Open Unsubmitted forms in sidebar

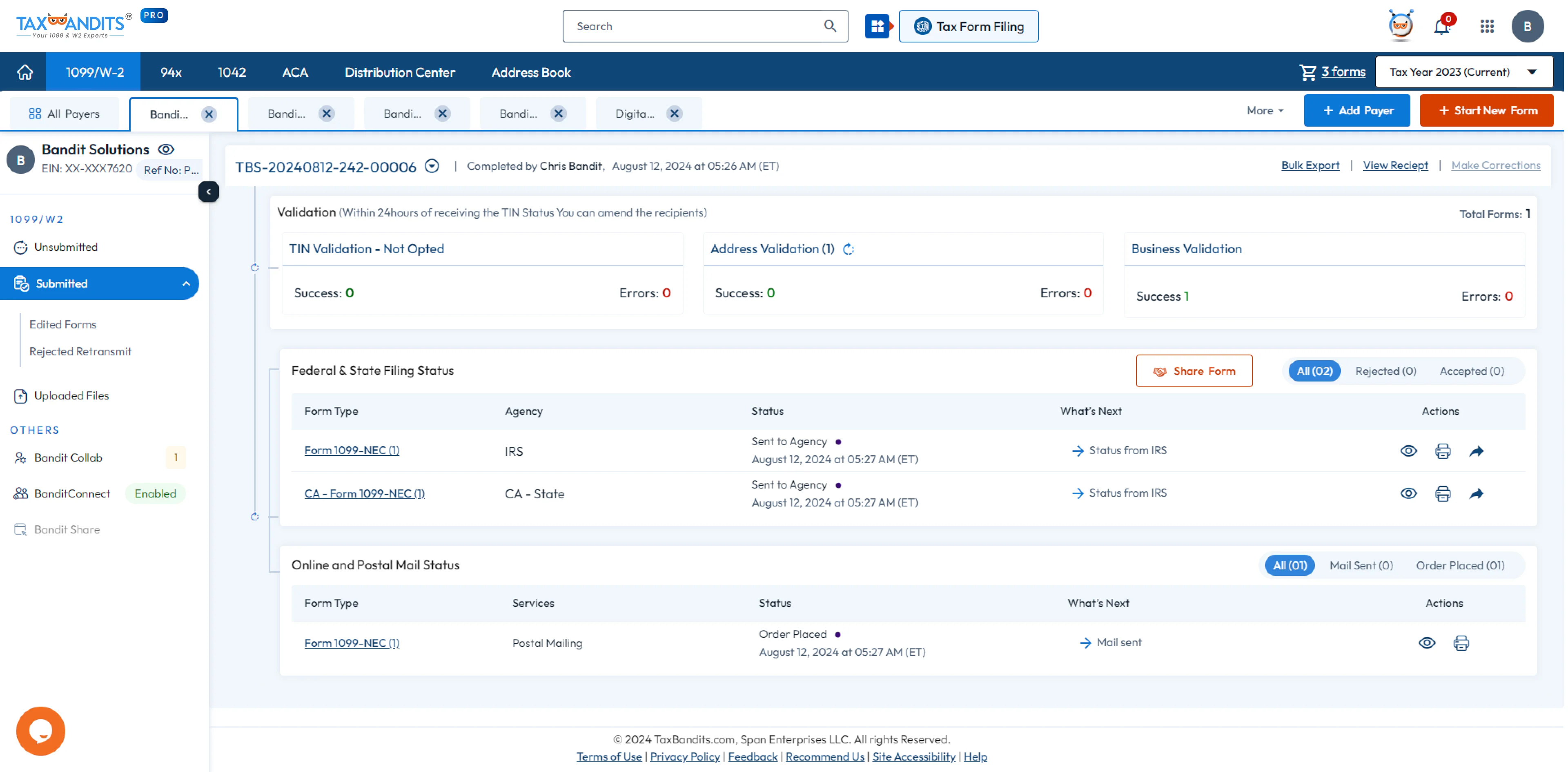tap(66, 247)
